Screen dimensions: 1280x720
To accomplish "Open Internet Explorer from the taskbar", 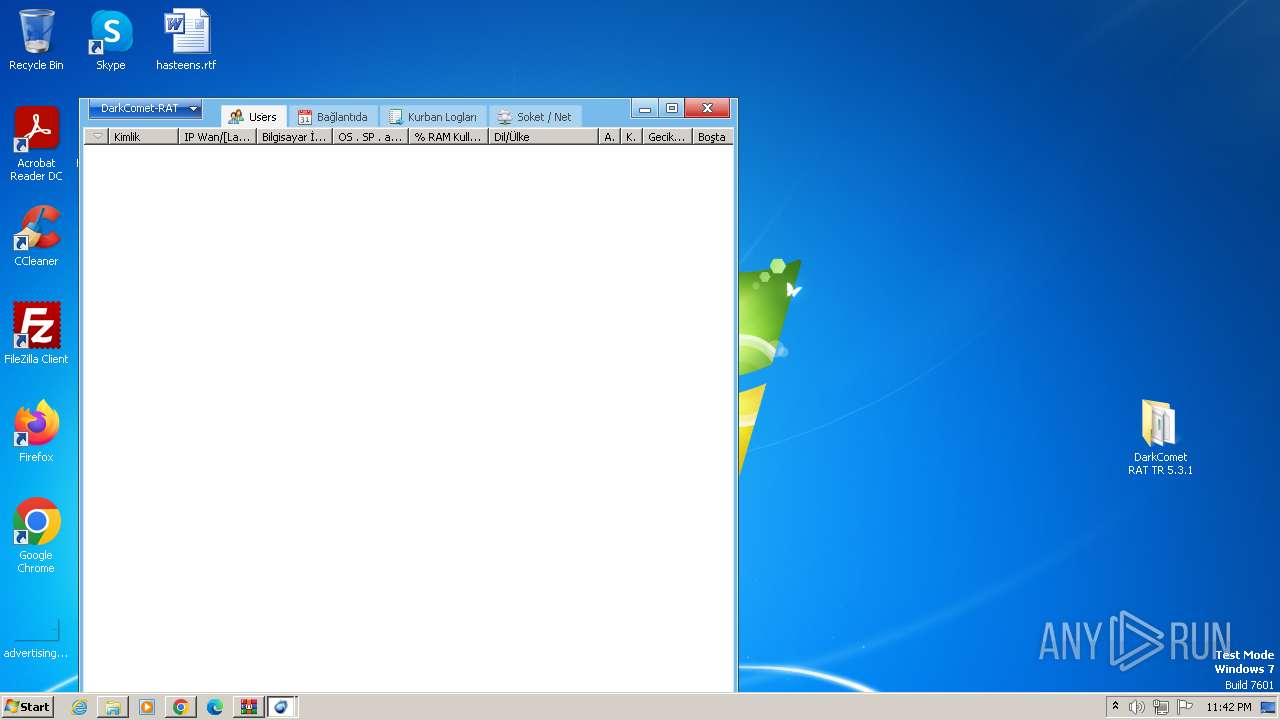I will click(79, 707).
